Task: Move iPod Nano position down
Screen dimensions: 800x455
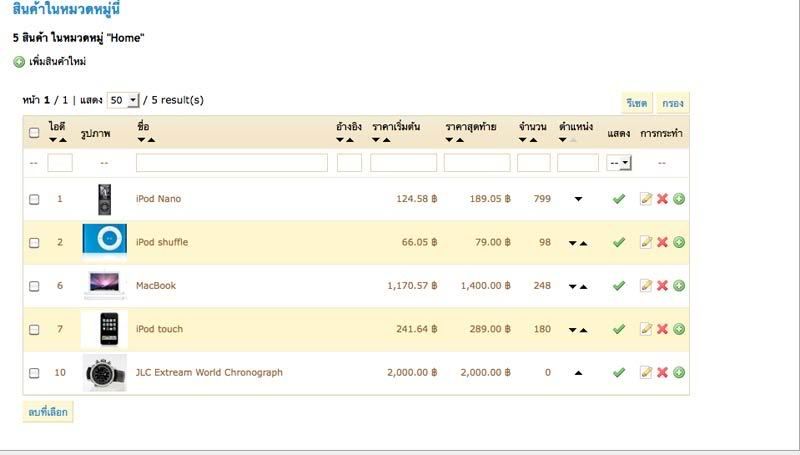Action: point(578,199)
